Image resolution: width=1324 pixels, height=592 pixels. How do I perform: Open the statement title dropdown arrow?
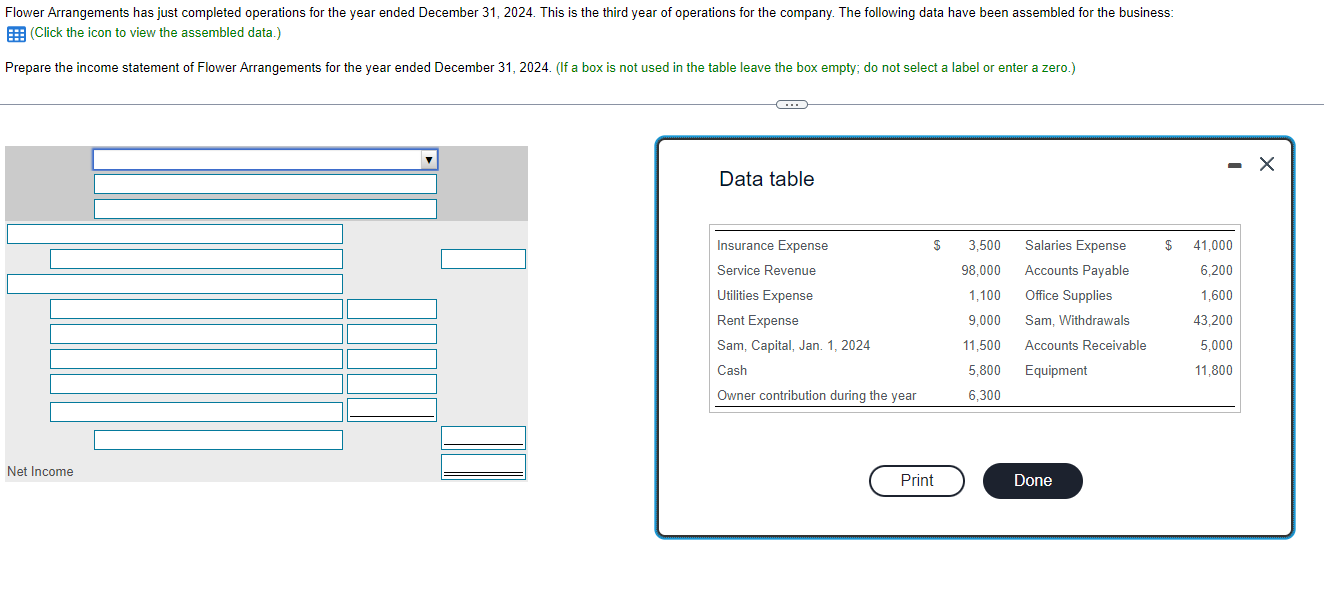[x=428, y=158]
